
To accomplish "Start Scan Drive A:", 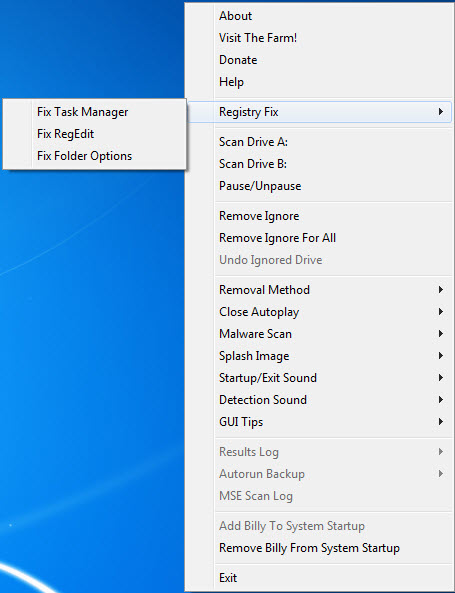I will pos(320,142).
